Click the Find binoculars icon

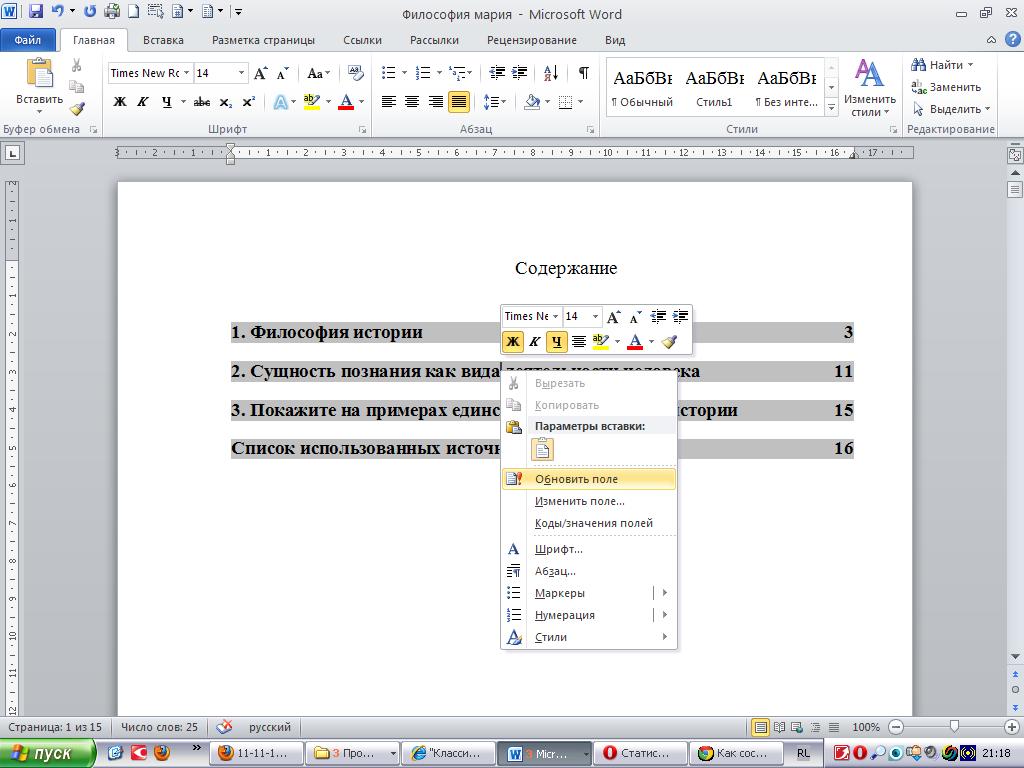click(x=918, y=65)
